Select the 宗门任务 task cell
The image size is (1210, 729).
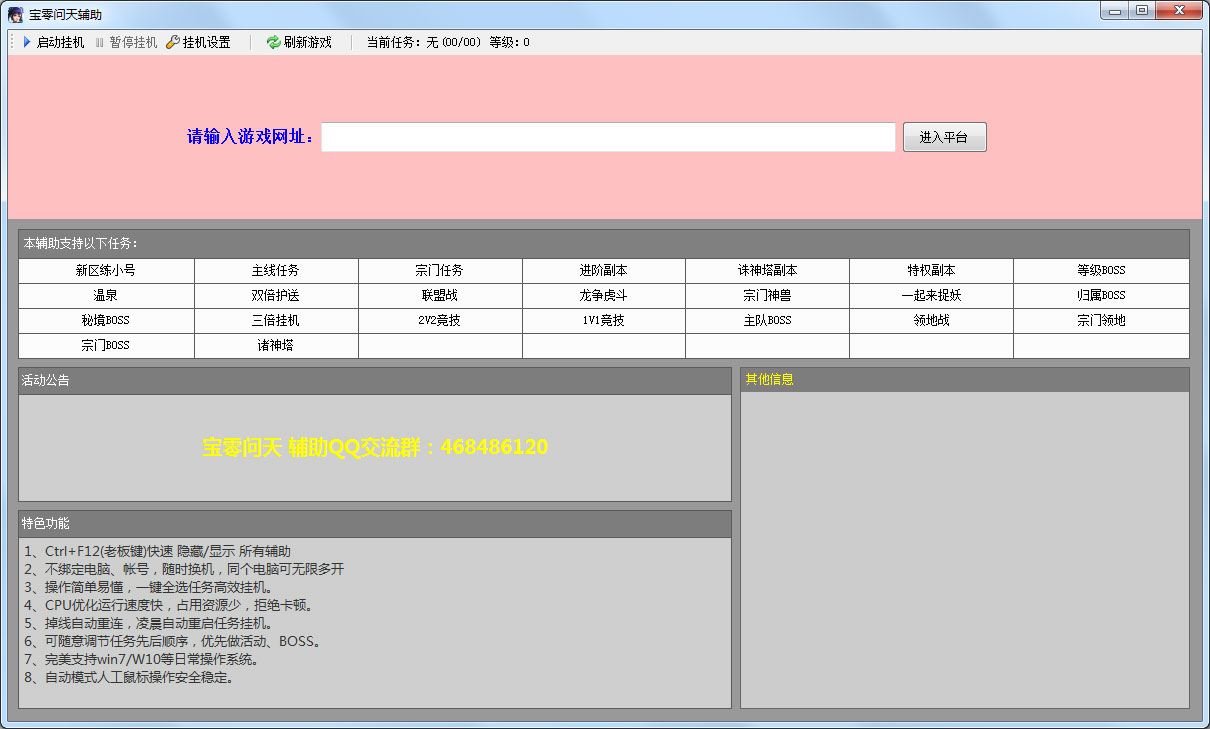[440, 271]
